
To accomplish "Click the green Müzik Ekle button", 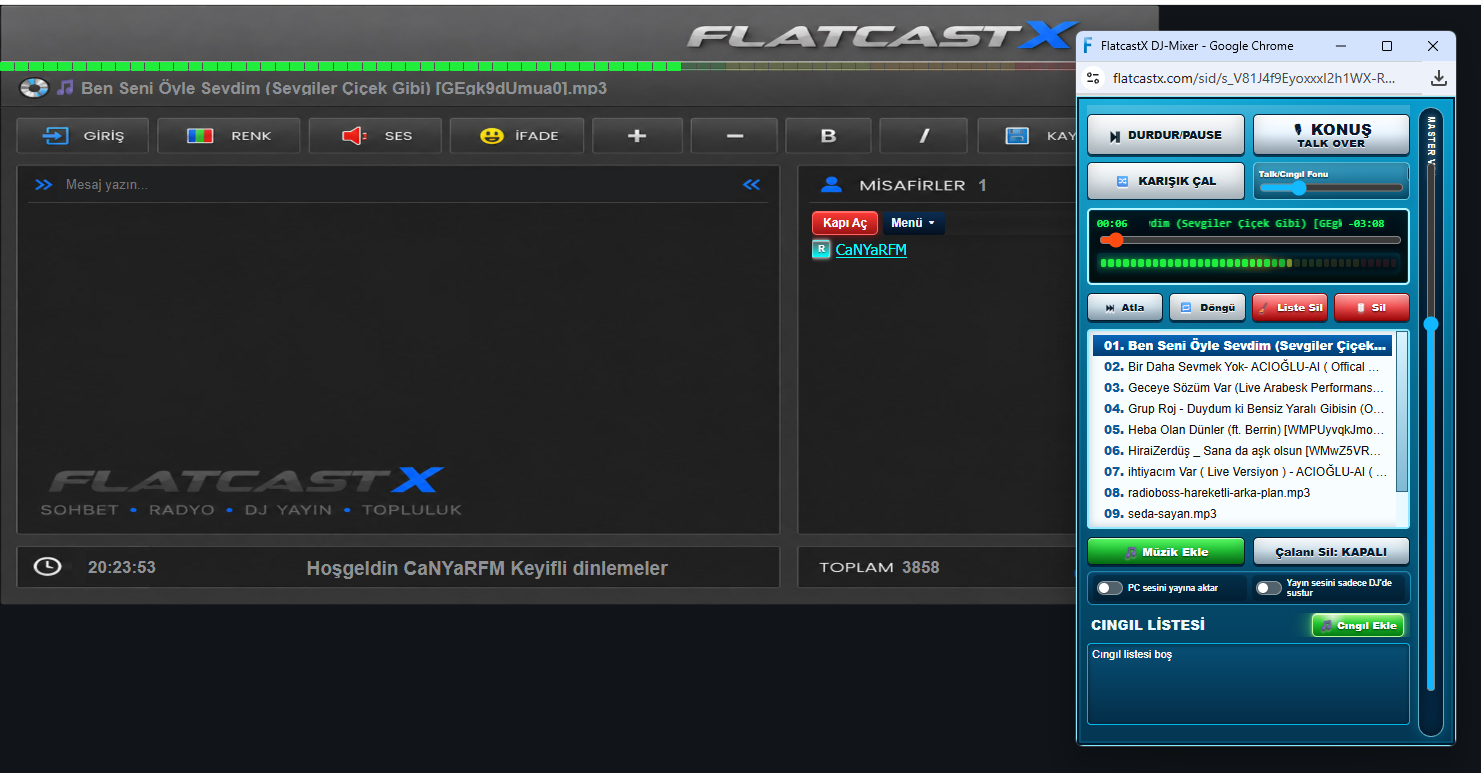I will click(1166, 551).
